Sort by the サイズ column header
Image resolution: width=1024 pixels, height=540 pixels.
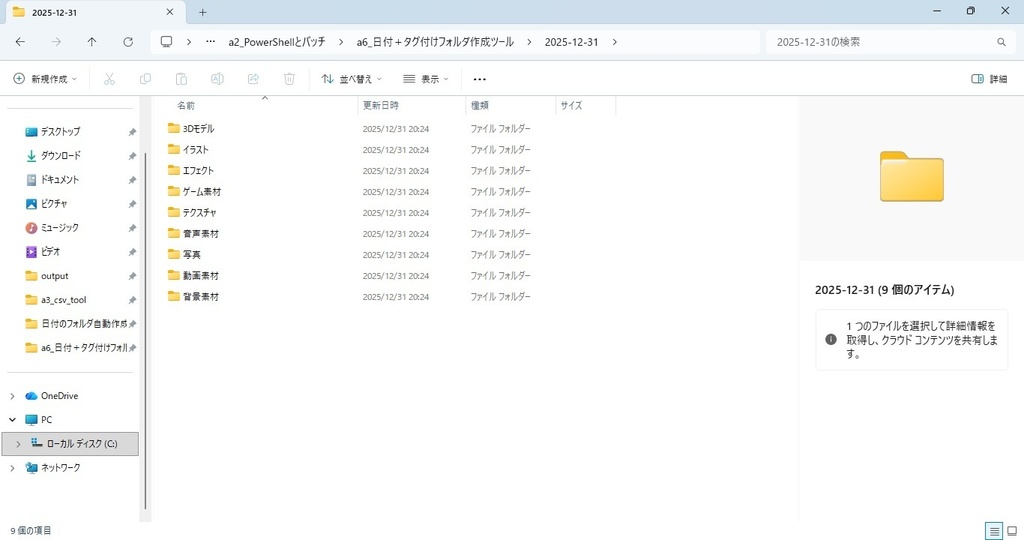[571, 105]
